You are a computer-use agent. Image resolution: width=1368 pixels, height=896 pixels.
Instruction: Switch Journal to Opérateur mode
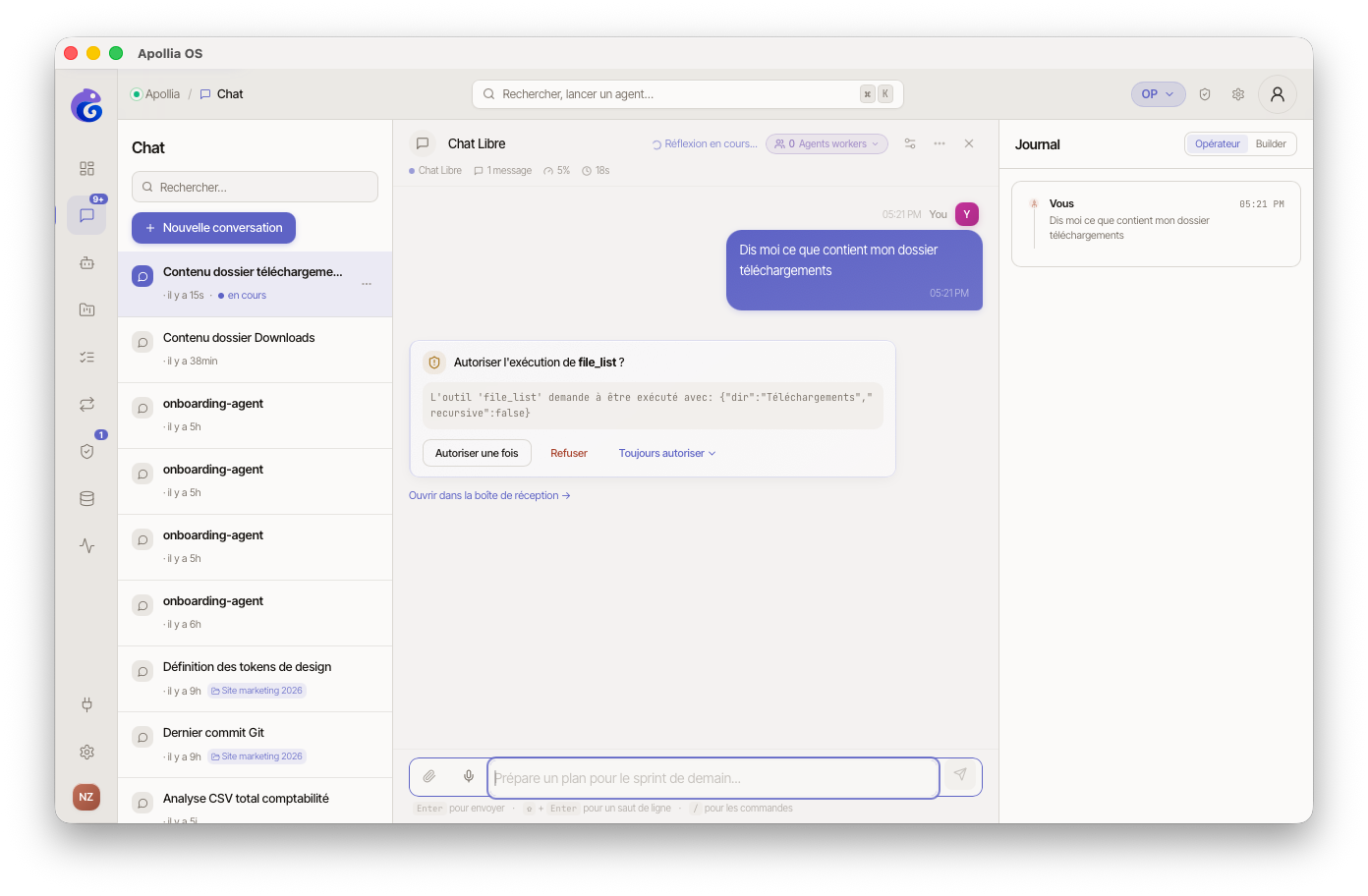(1217, 143)
